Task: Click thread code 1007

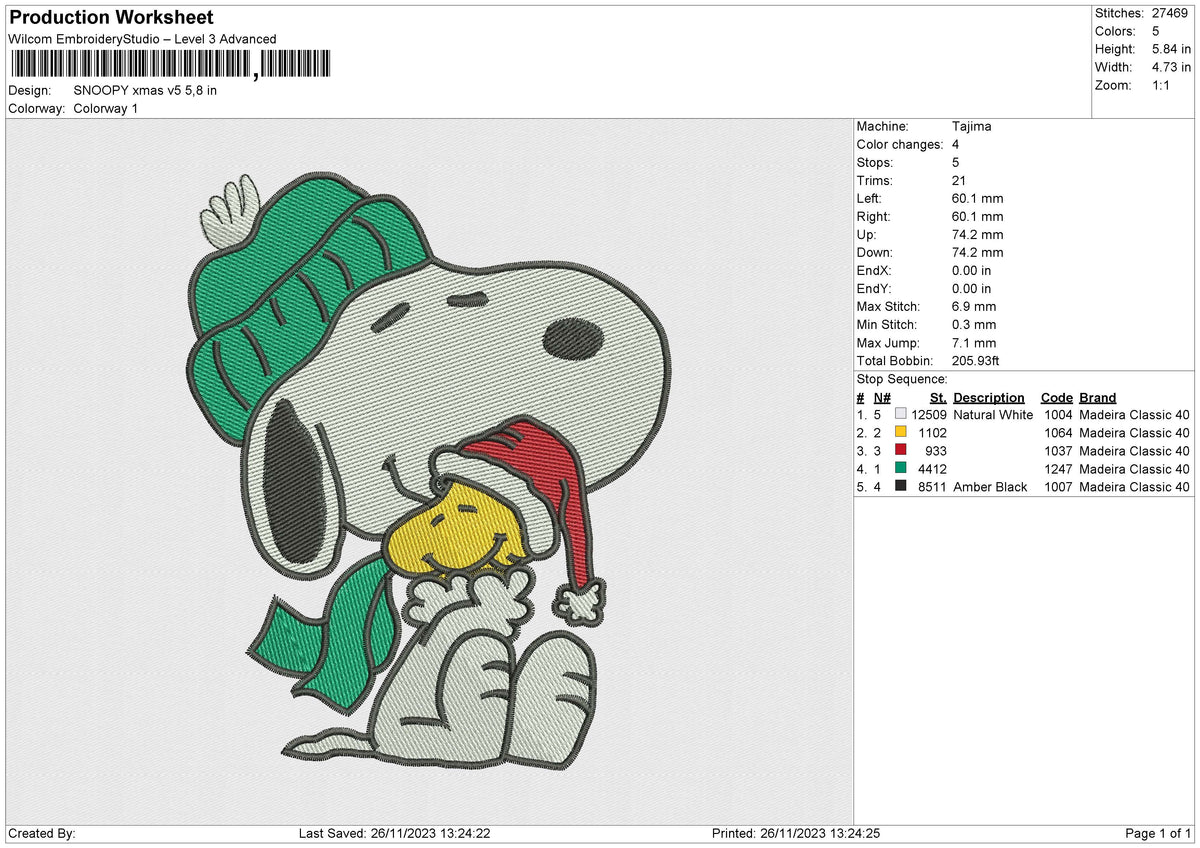Action: click(1058, 487)
